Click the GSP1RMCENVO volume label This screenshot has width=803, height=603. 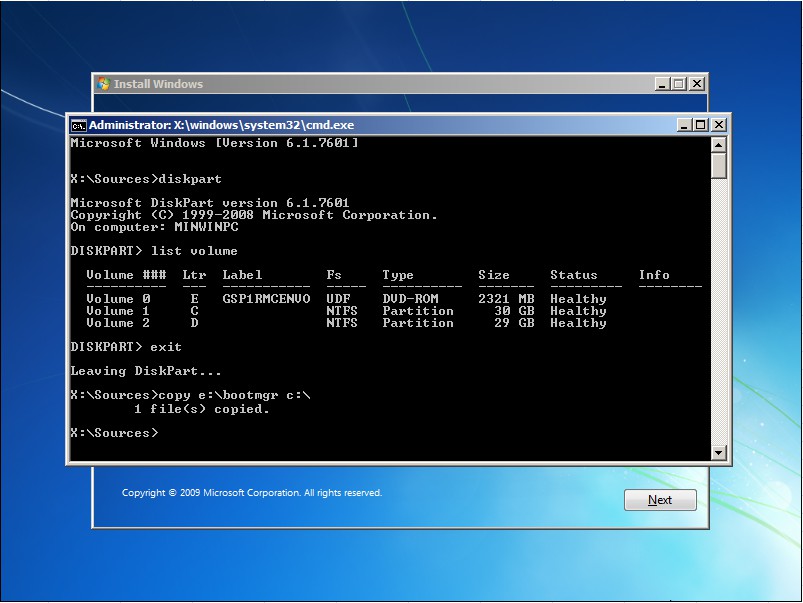click(266, 299)
